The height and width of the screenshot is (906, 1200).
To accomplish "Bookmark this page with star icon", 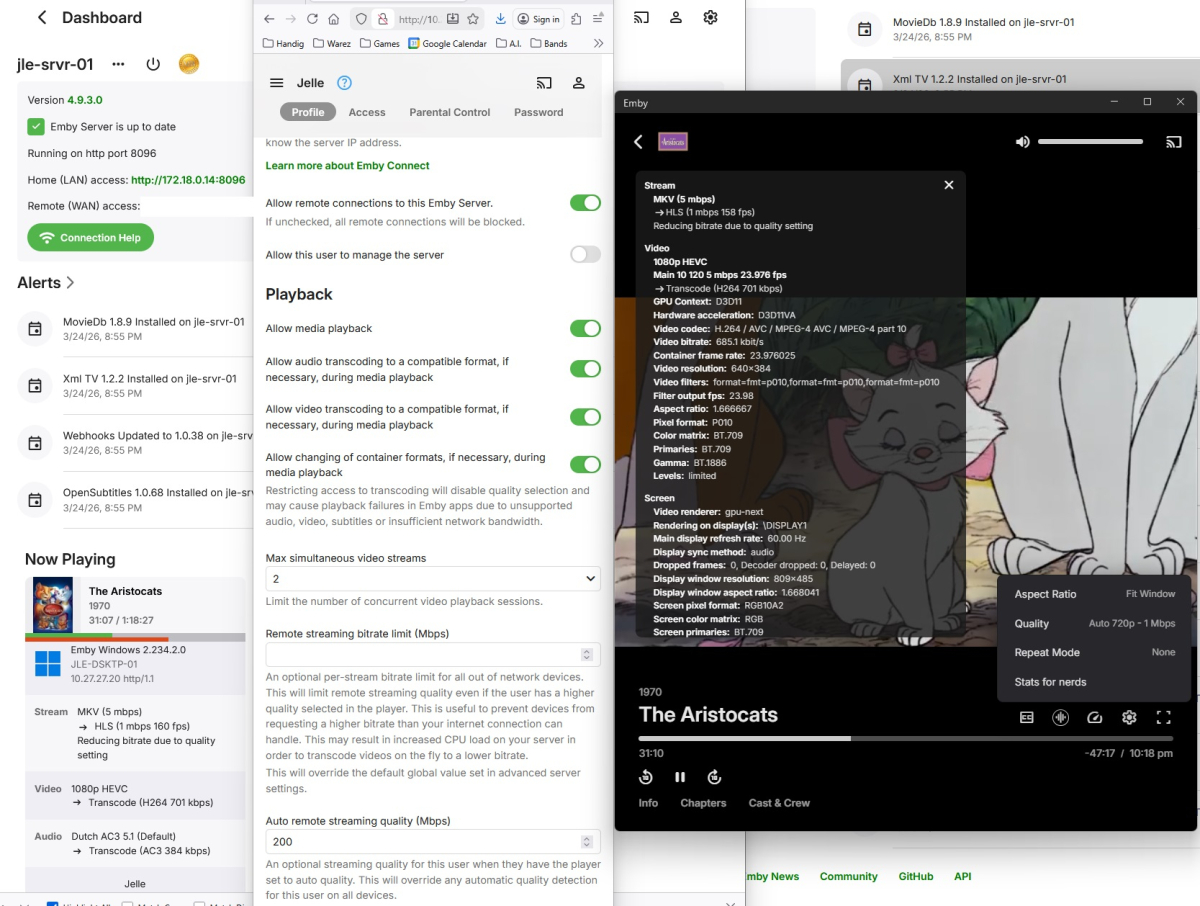I will point(472,19).
